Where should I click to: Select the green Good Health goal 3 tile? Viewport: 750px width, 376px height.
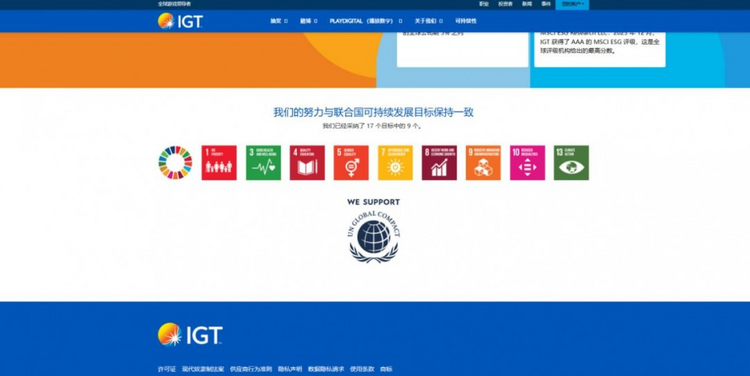(263, 163)
